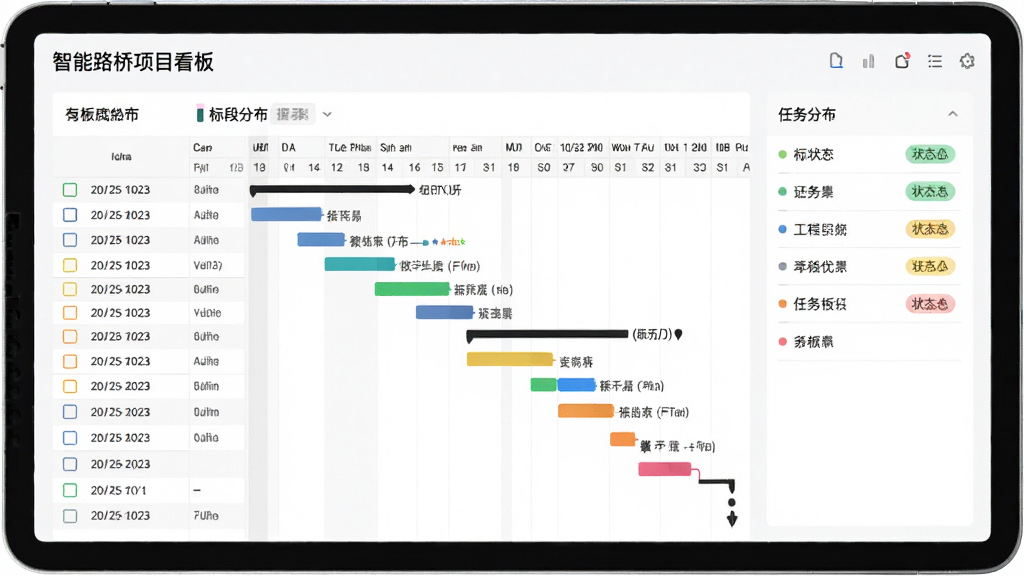Open the notification icon with red dot
The image size is (1024, 576).
[x=902, y=61]
